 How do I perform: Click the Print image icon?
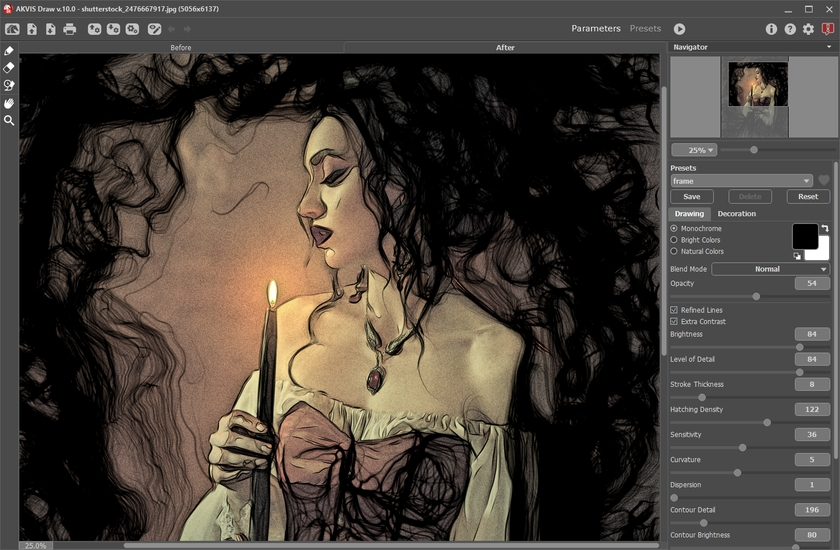click(70, 29)
